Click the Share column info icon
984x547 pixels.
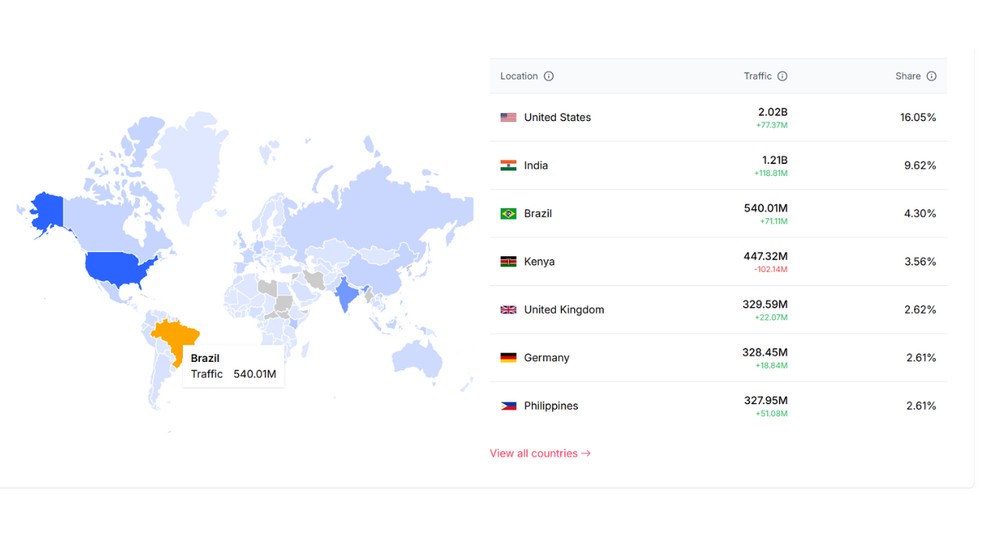point(931,76)
